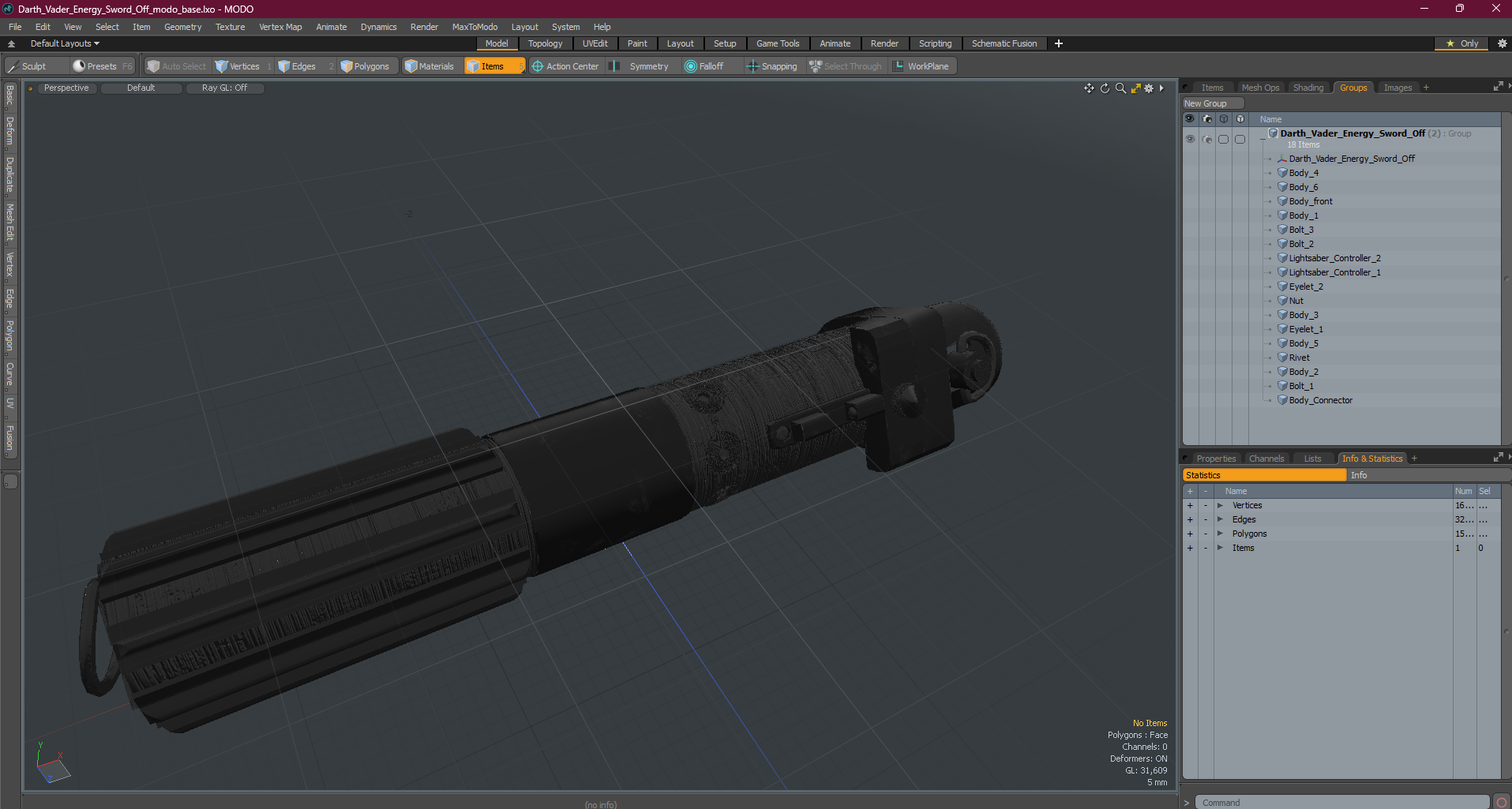Screen dimensions: 1512x809
Task: Open the Perspective view type dropdown
Action: tap(66, 88)
